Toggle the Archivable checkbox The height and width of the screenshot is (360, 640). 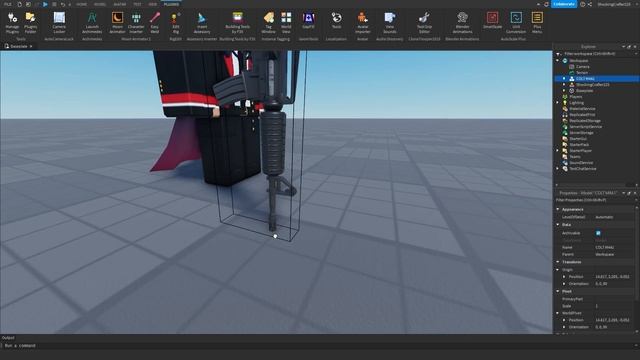click(598, 233)
